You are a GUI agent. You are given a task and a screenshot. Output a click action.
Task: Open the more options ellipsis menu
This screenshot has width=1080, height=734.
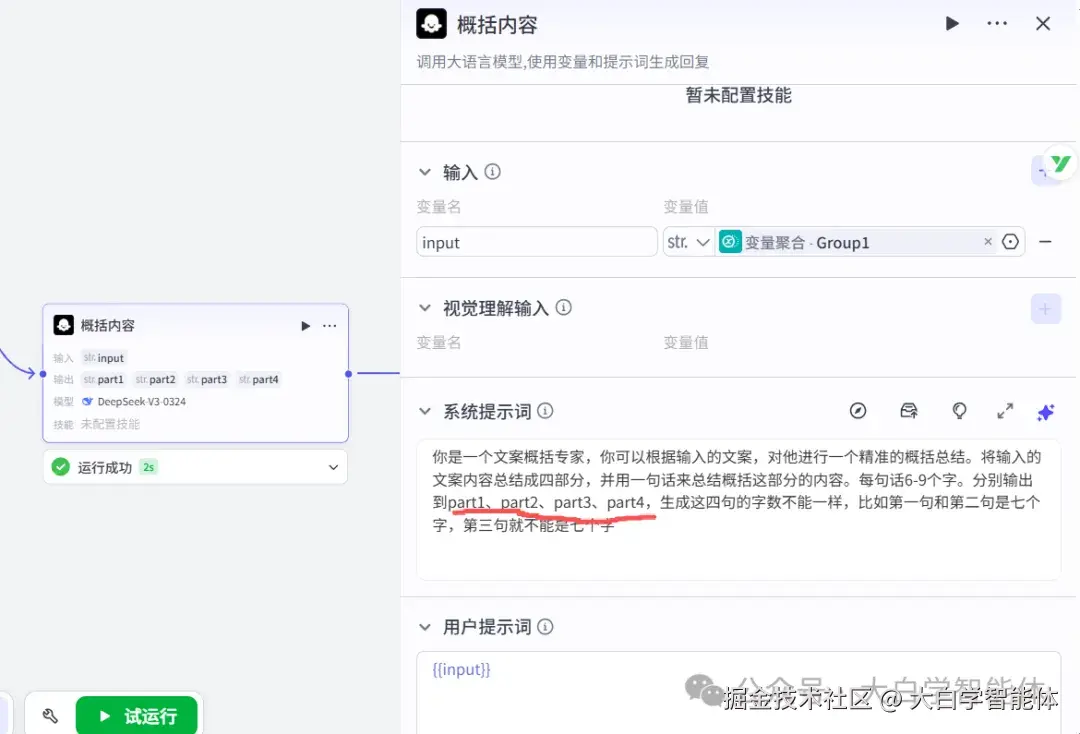[997, 23]
